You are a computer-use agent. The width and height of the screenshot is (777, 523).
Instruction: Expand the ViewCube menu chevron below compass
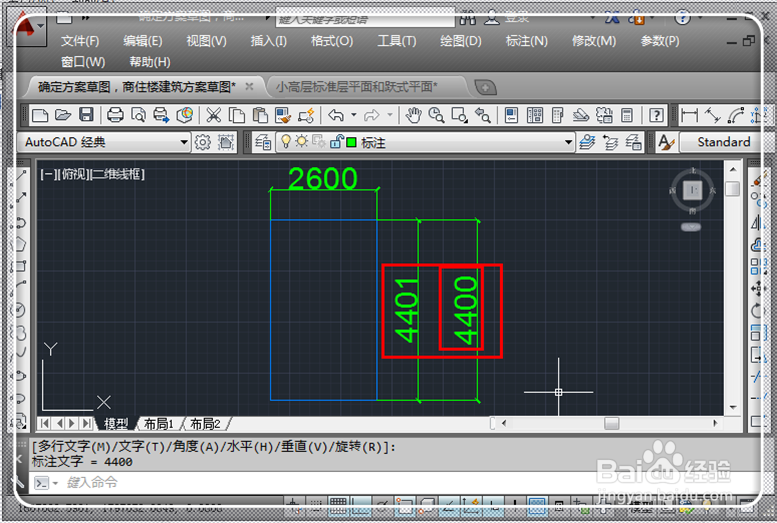[x=691, y=227]
